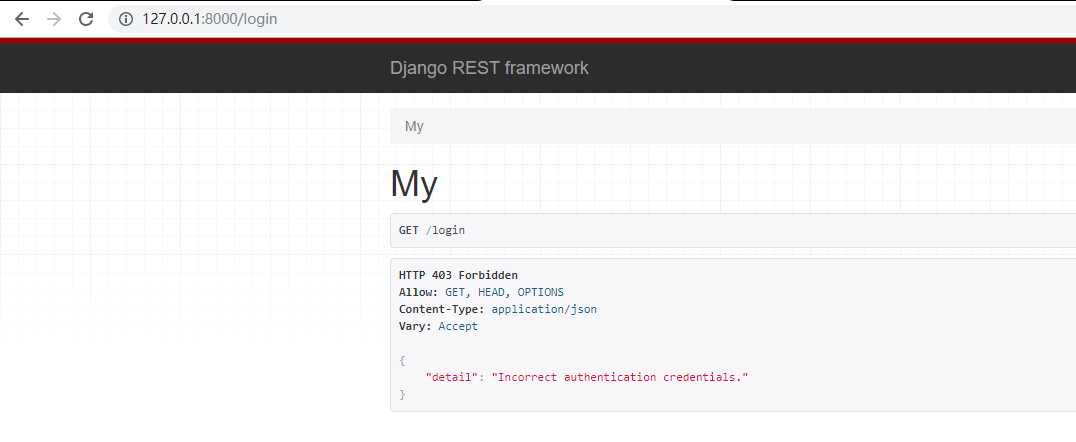Click the HTTP 403 Forbidden status line
Screen dimensions: 1076x442
(x=458, y=275)
